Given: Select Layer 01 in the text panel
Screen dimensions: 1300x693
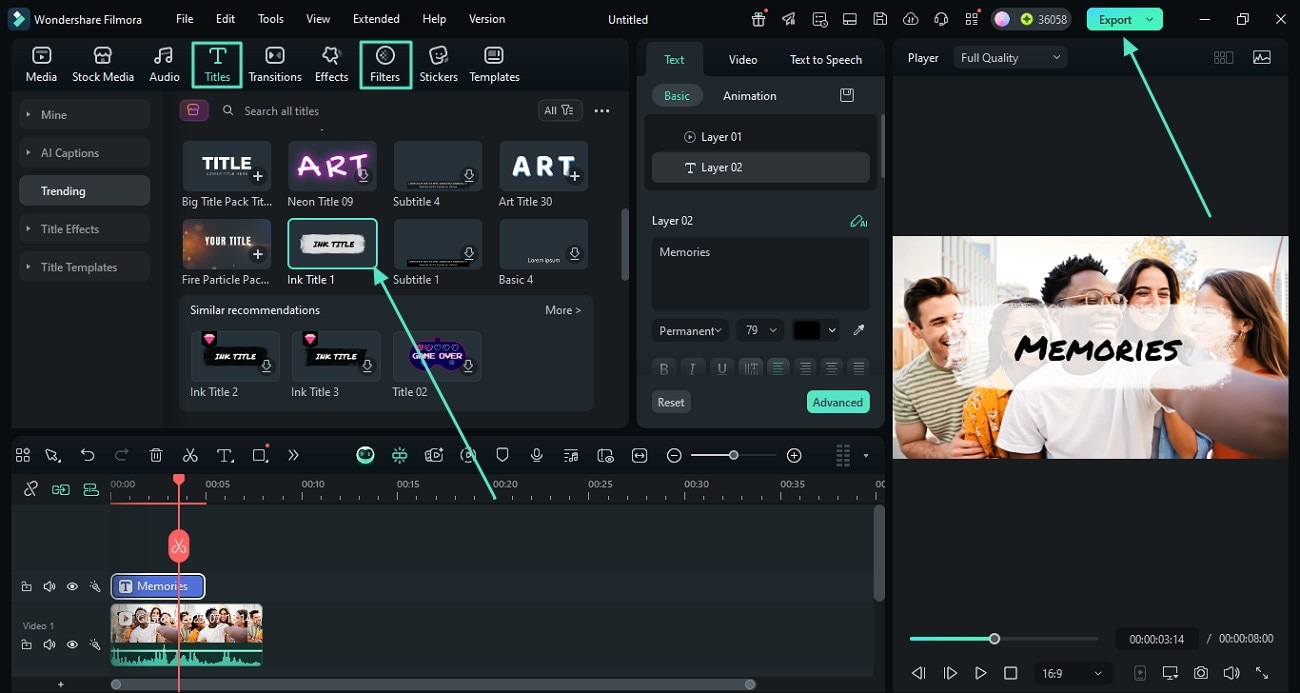Looking at the screenshot, I should [761, 137].
